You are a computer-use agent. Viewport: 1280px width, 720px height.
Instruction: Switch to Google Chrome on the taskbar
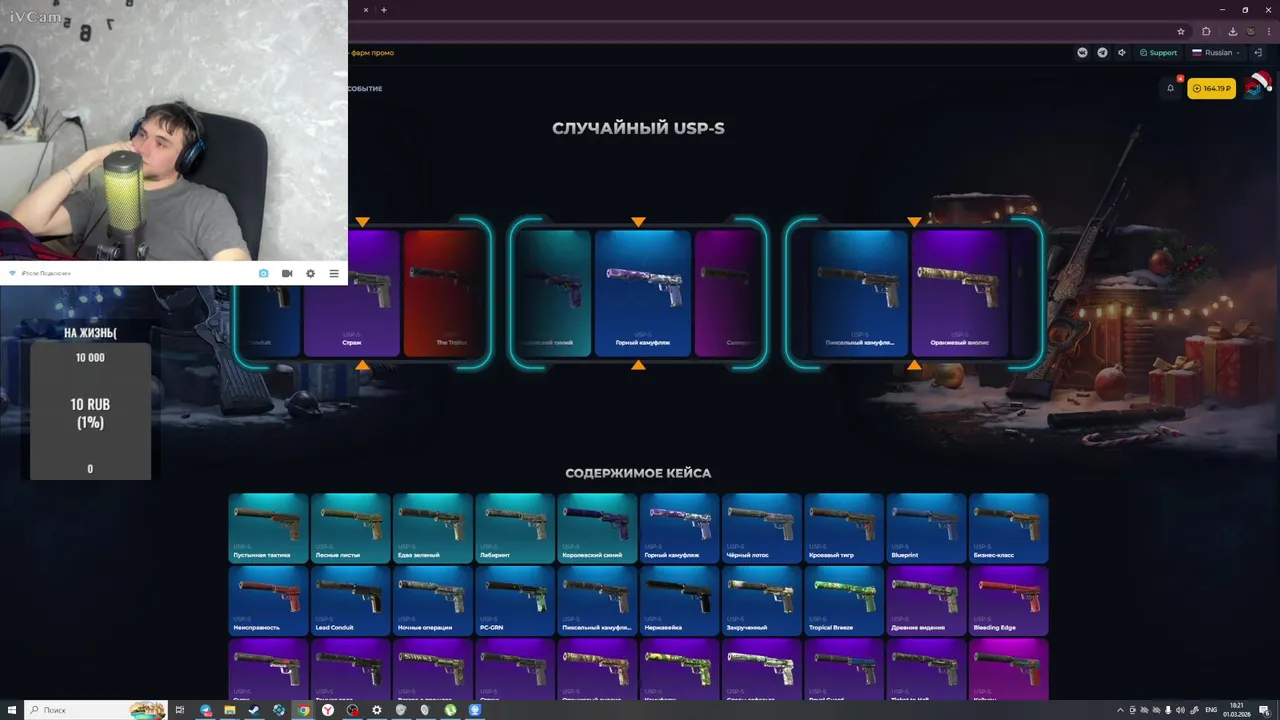[304, 710]
